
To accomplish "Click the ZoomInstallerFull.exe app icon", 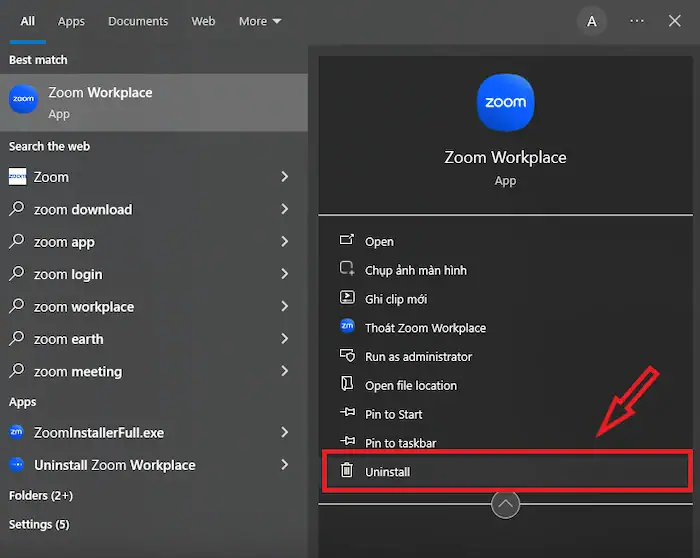I will coord(17,432).
